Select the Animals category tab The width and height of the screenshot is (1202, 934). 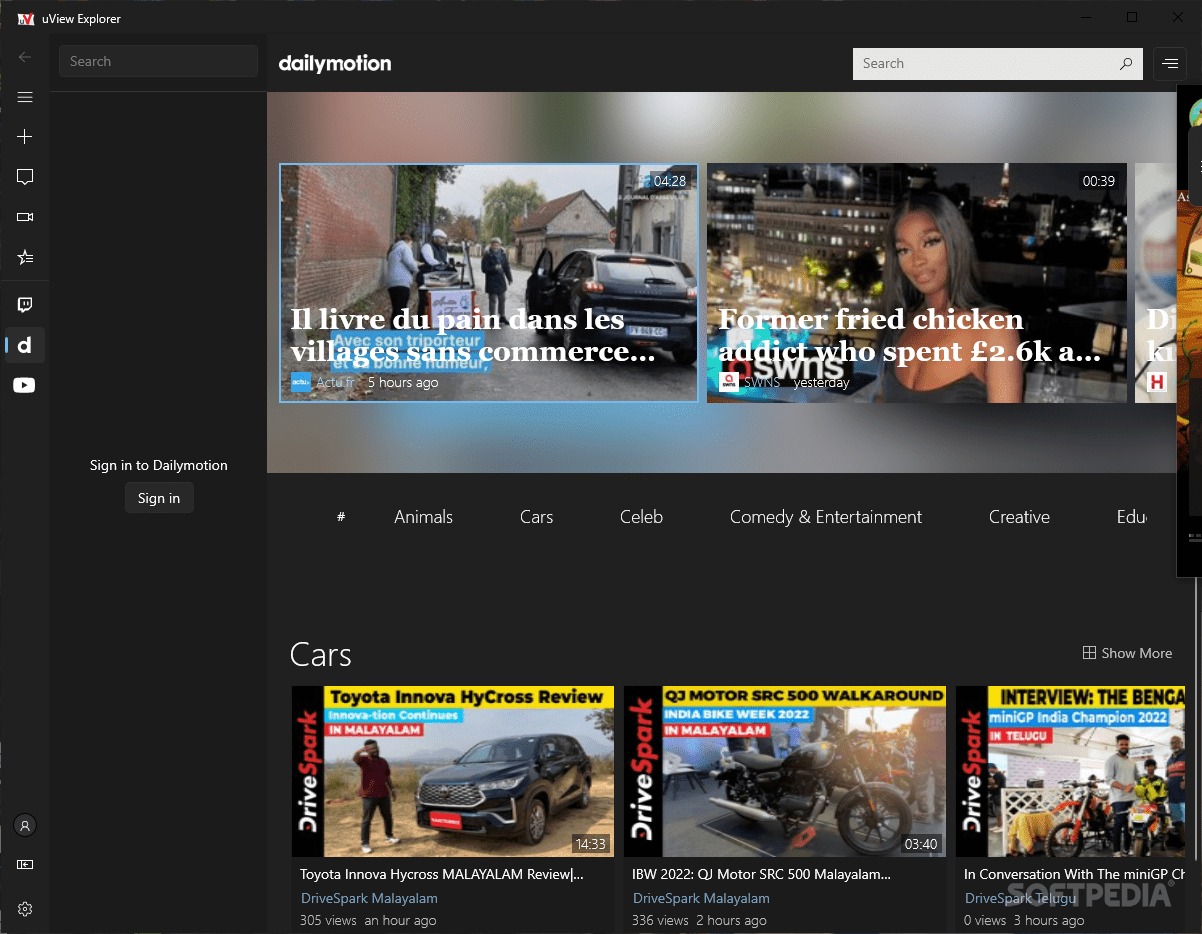(x=423, y=517)
